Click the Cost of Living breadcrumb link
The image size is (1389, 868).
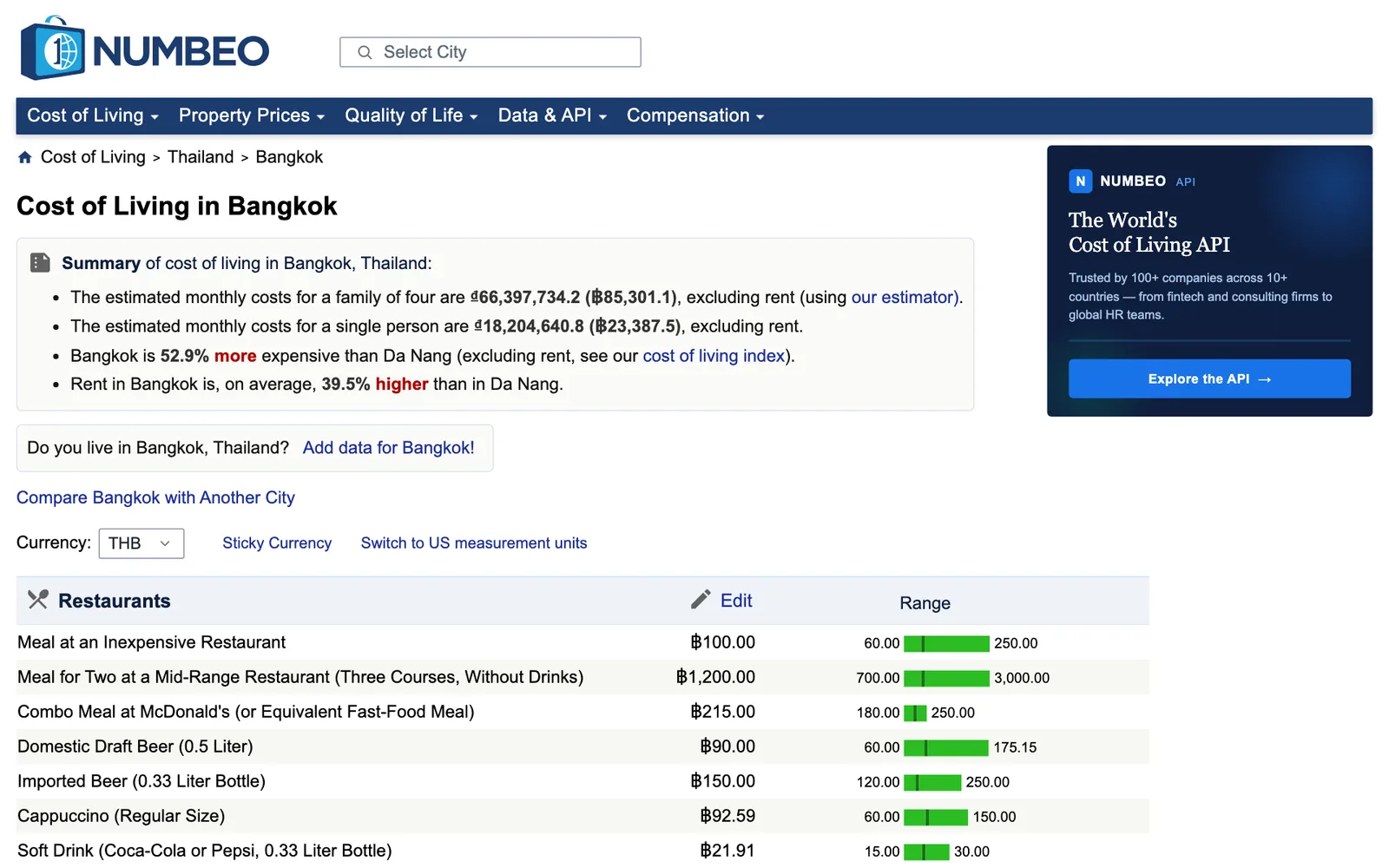[93, 157]
